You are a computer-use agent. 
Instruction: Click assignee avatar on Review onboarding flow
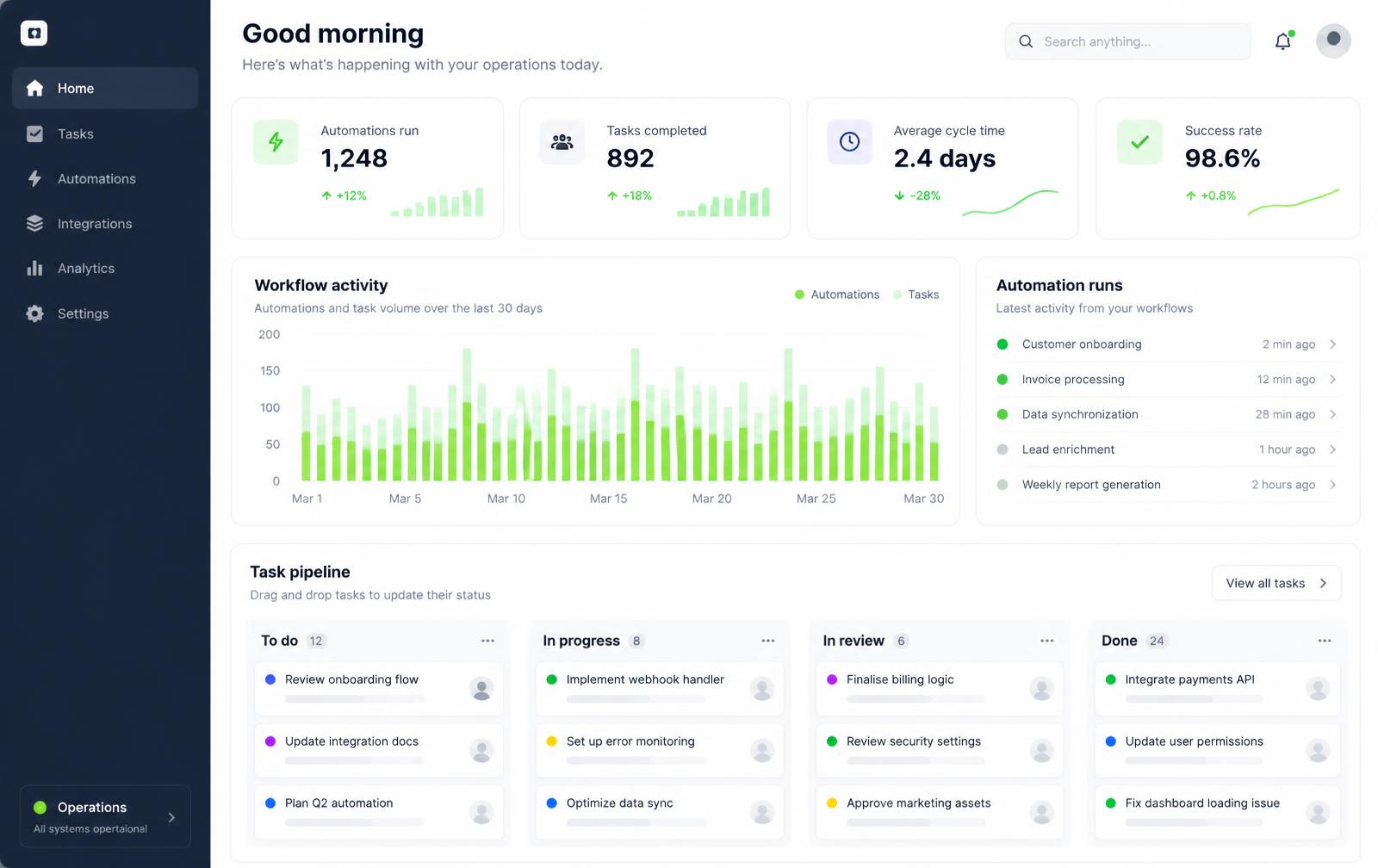click(x=481, y=689)
